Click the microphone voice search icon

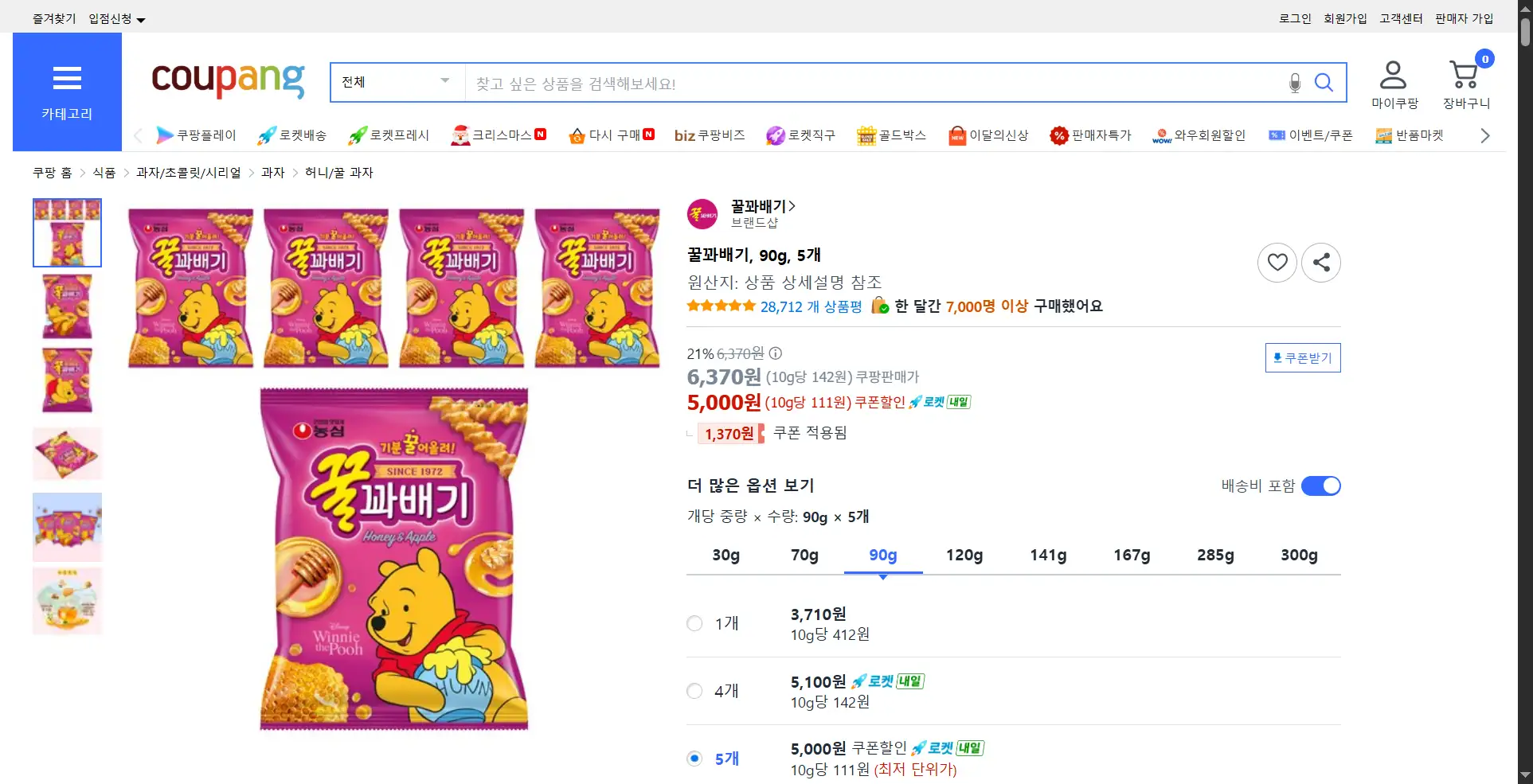pyautogui.click(x=1295, y=83)
